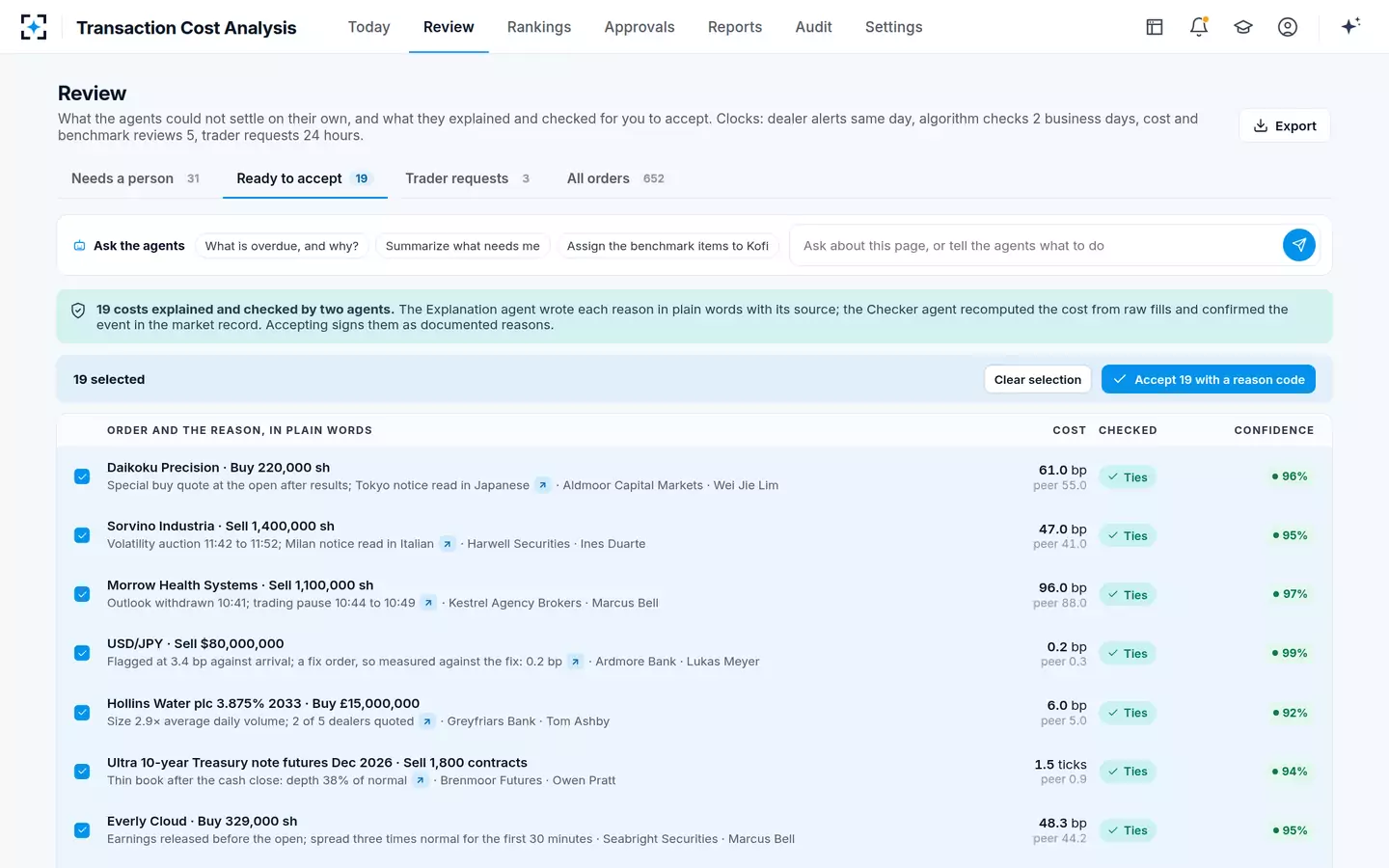Open the source link for Sorvino Industria reason
1389x868 pixels.
point(448,544)
